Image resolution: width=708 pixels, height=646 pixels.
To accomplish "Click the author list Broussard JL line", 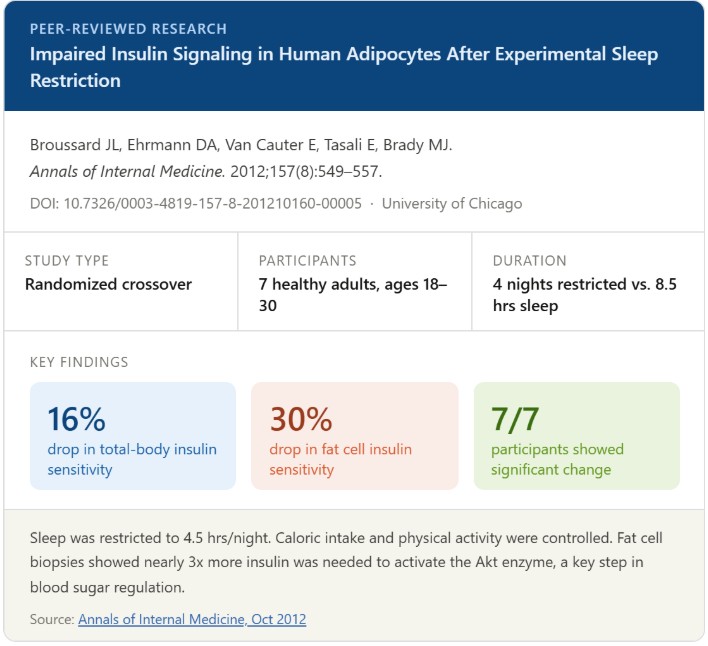I will point(241,145).
